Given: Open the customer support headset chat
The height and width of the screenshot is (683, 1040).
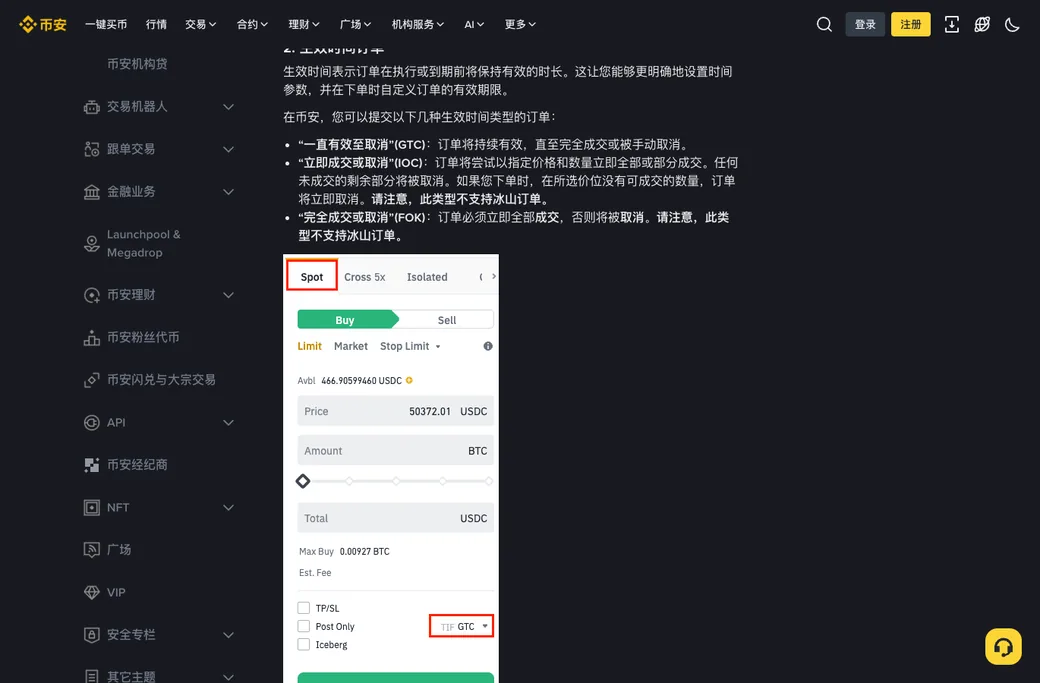Looking at the screenshot, I should [1003, 647].
